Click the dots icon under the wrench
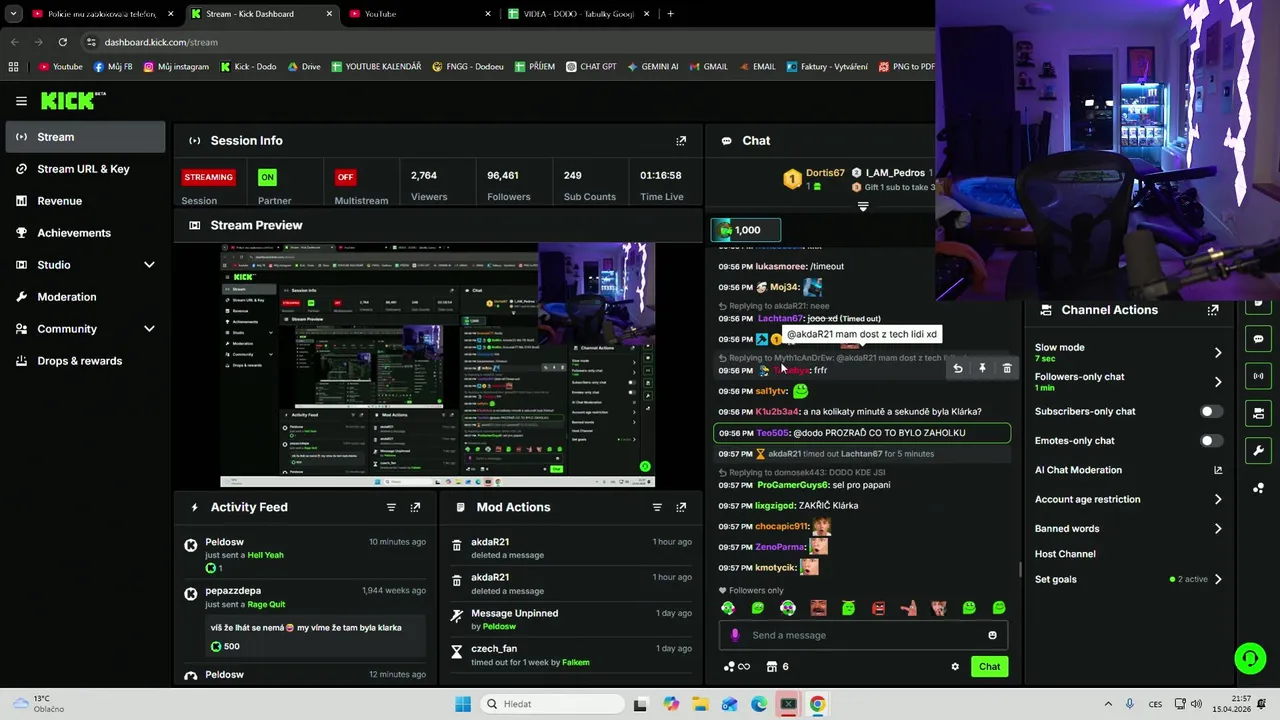The image size is (1280, 720). click(x=1258, y=488)
